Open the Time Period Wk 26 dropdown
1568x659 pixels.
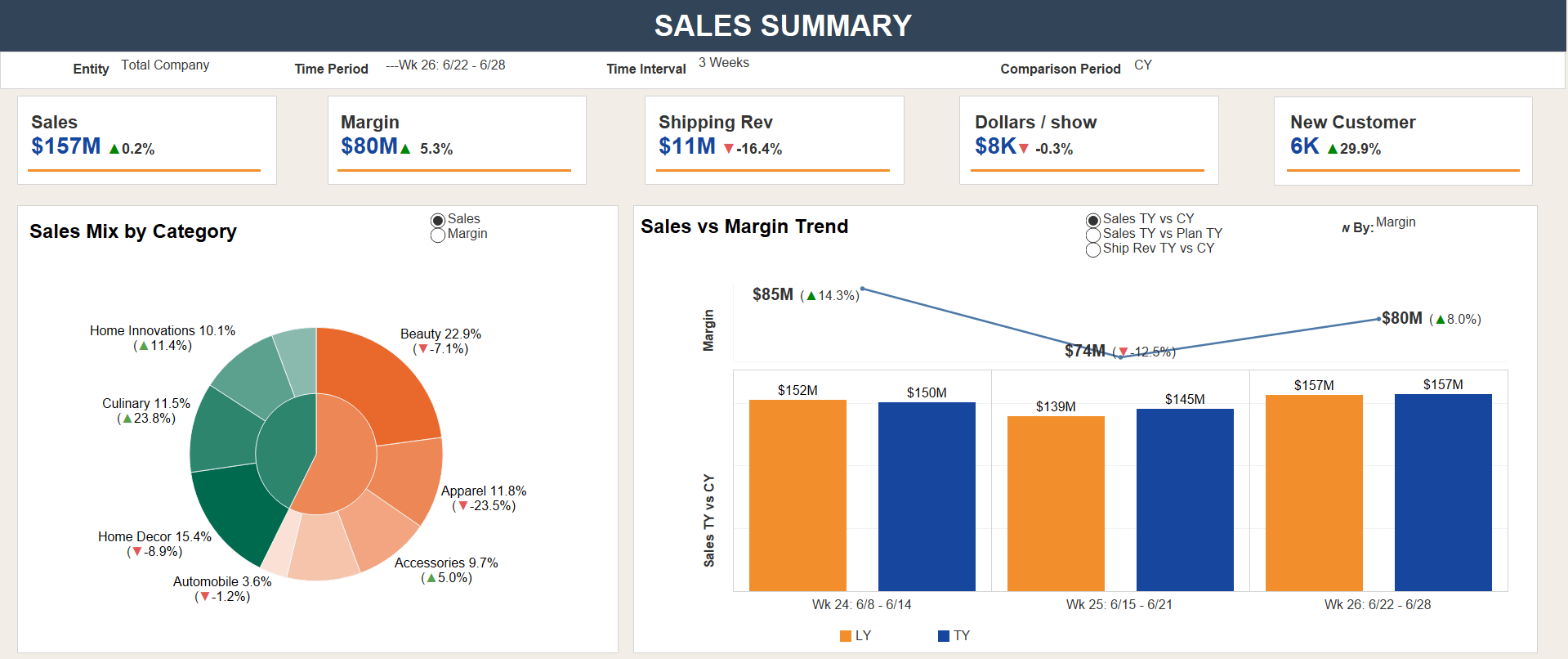pos(445,65)
